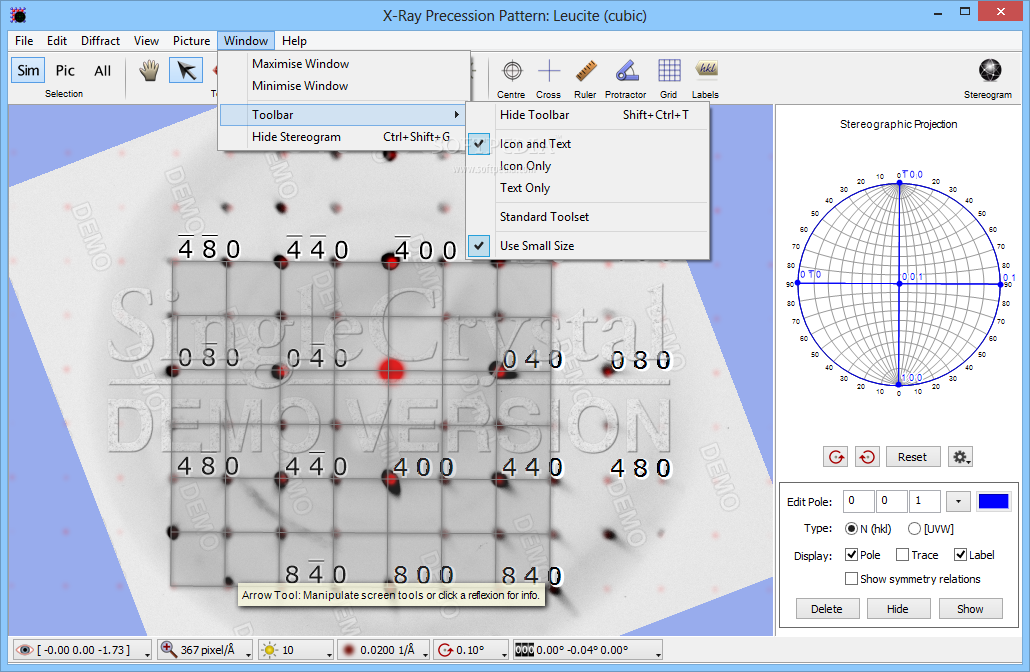Click the rotation step icon
This screenshot has width=1030, height=672.
coord(445,650)
